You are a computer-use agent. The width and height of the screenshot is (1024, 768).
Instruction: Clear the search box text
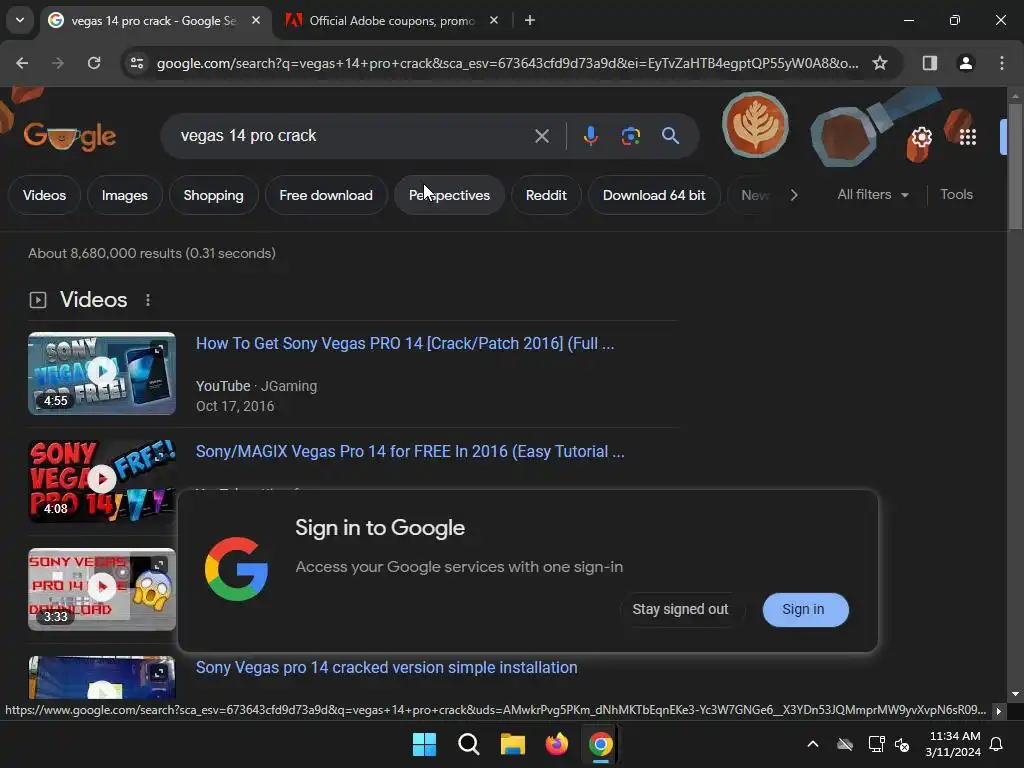coord(541,136)
